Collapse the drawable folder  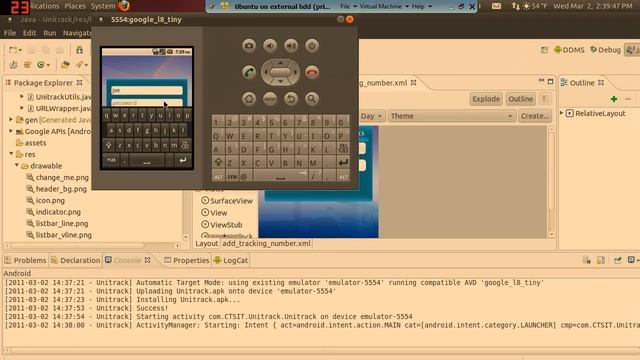[x=17, y=165]
